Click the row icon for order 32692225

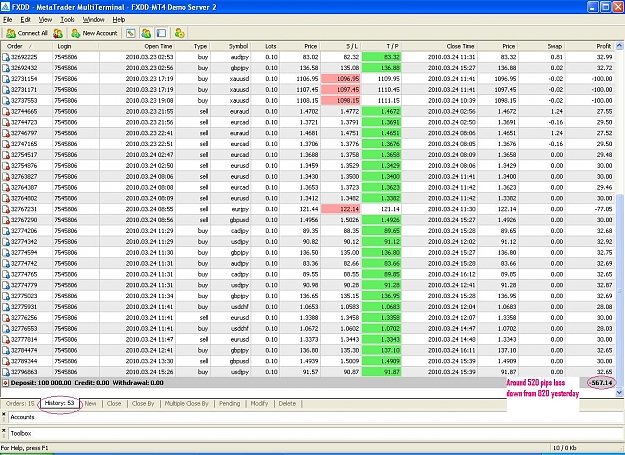click(6, 57)
